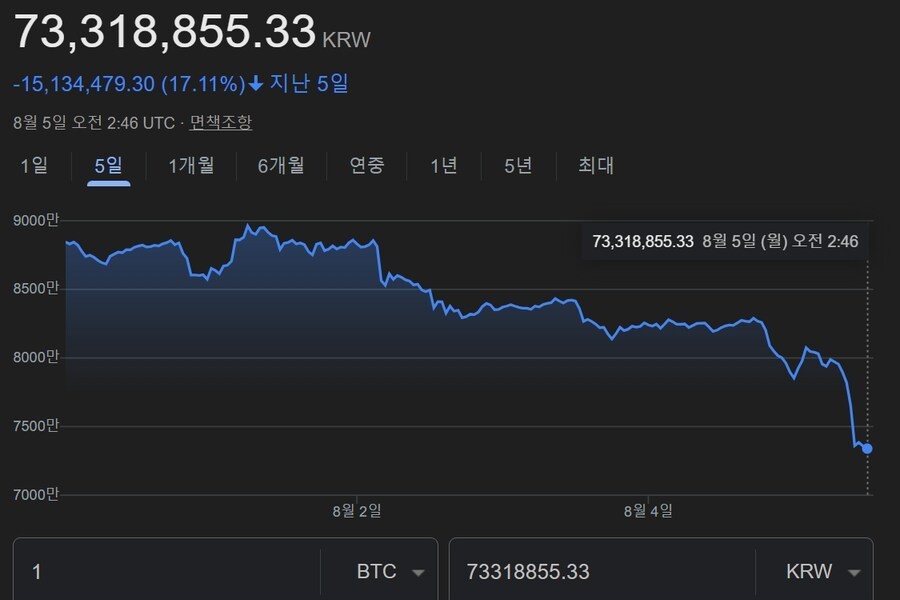Expand the KRW currency dropdown
Screen dimensions: 900x600
tap(823, 572)
